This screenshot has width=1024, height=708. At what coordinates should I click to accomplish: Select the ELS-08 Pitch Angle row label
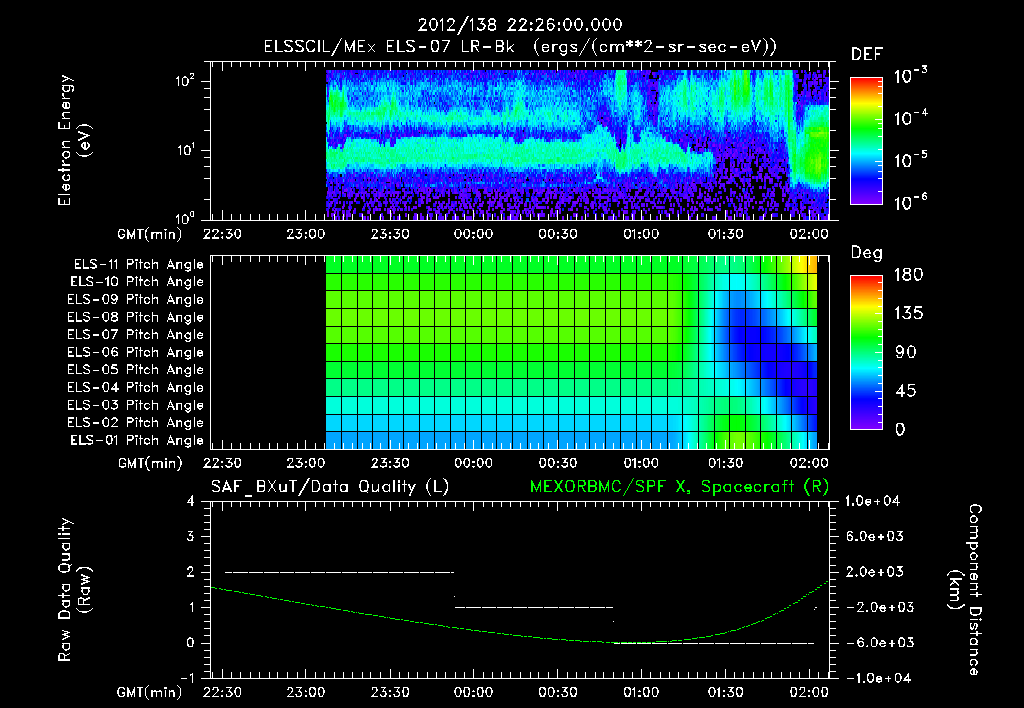(x=135, y=317)
